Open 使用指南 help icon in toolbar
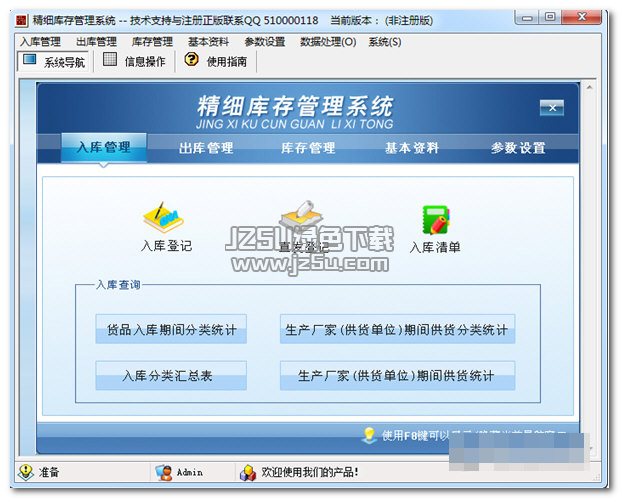The height and width of the screenshot is (499, 620). pyautogui.click(x=191, y=61)
